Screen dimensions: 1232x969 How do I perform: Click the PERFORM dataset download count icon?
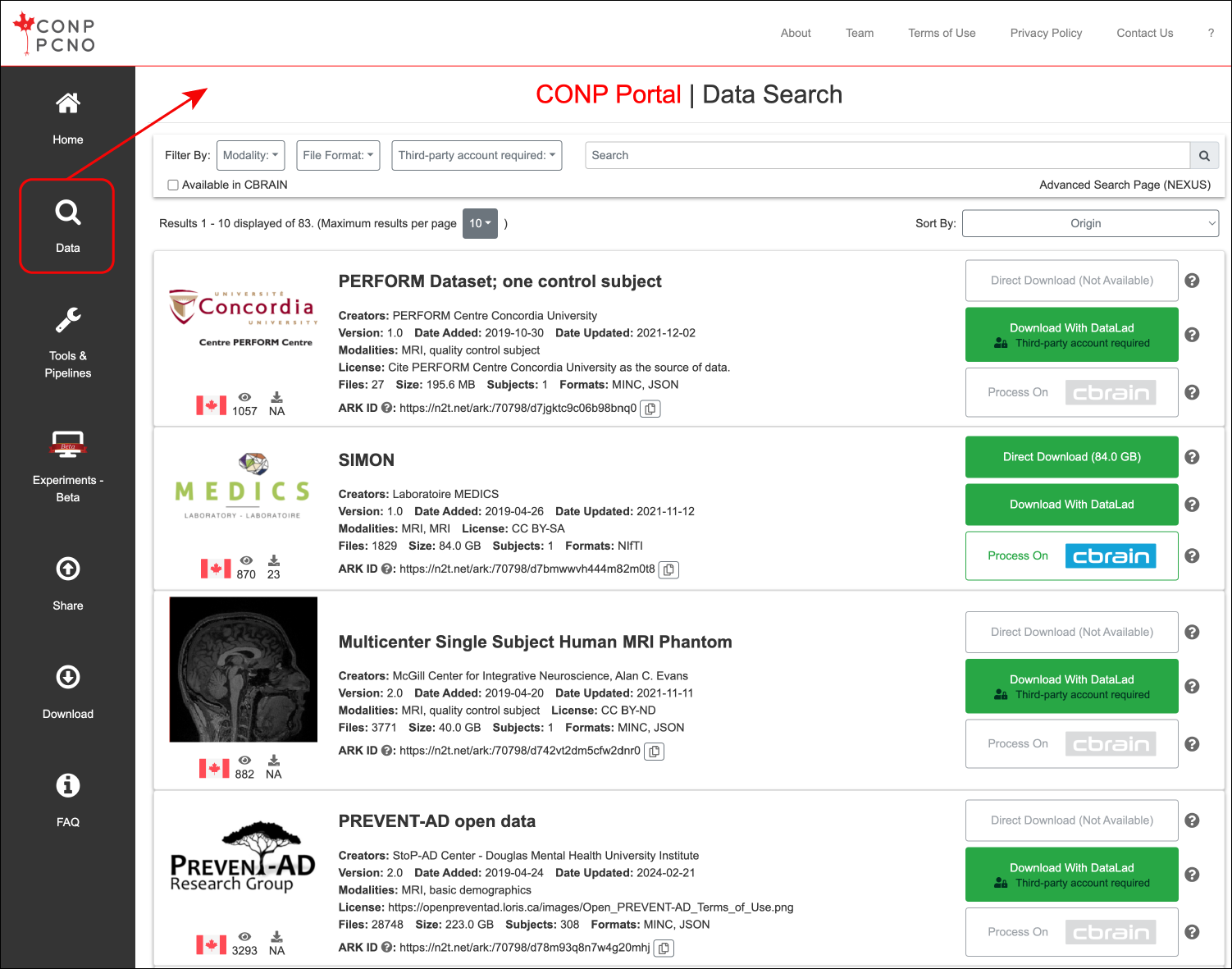point(276,397)
